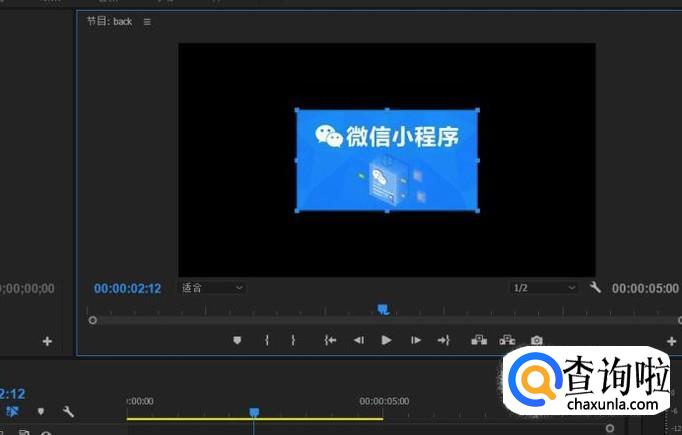Step back one frame
The height and width of the screenshot is (435, 682).
click(358, 341)
